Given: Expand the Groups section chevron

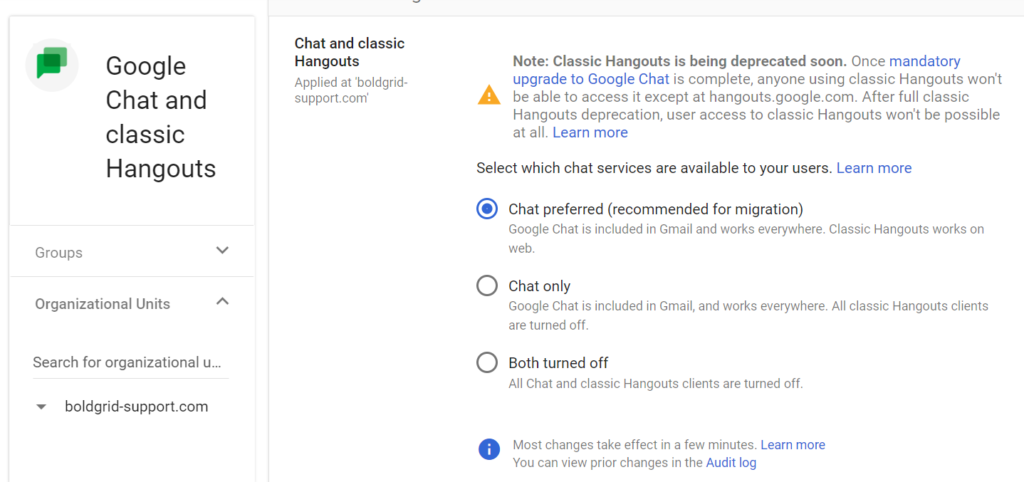Looking at the screenshot, I should [223, 251].
